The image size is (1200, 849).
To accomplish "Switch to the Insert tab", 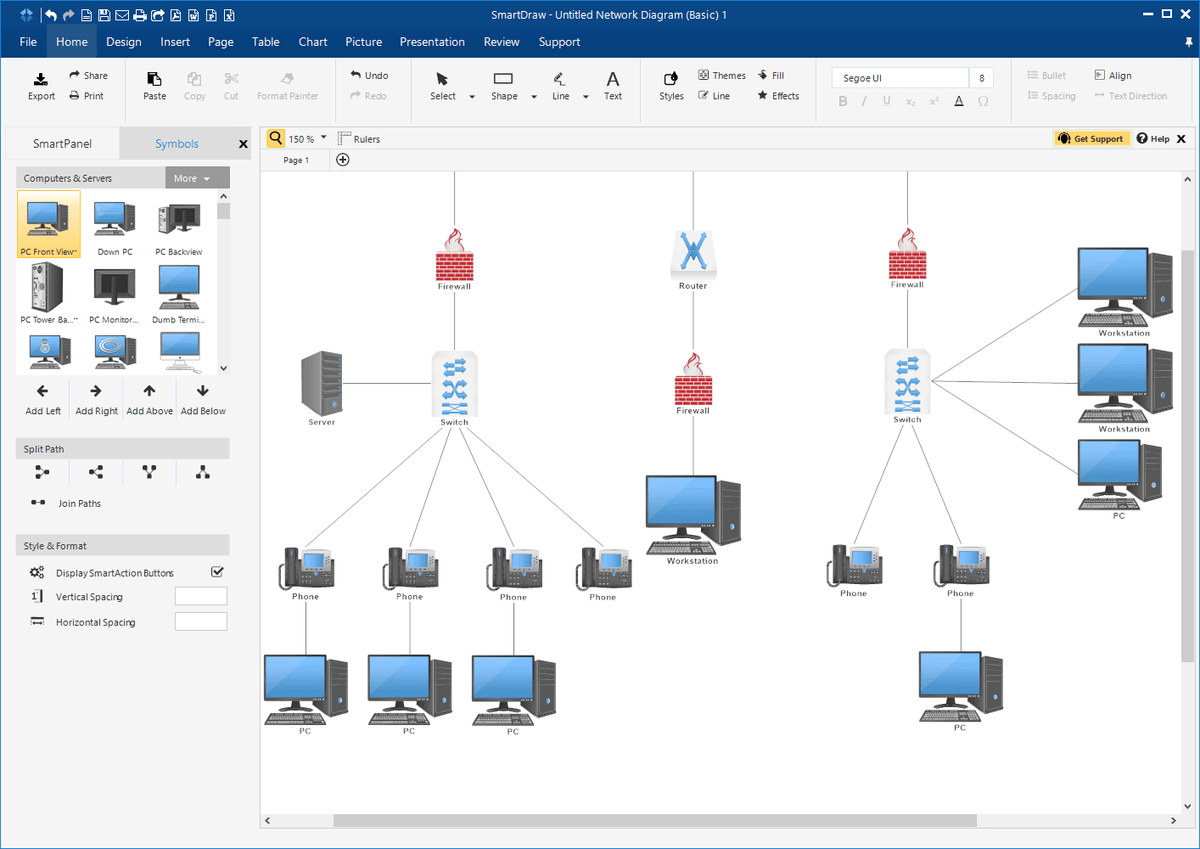I will [x=174, y=42].
